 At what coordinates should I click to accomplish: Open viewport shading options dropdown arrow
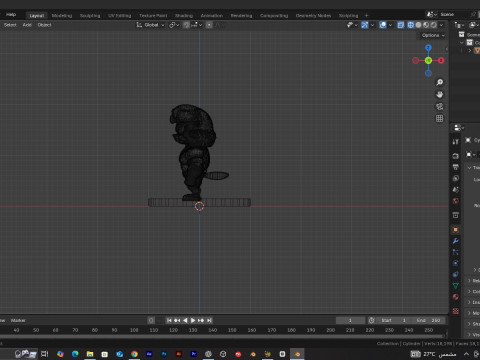coord(442,25)
